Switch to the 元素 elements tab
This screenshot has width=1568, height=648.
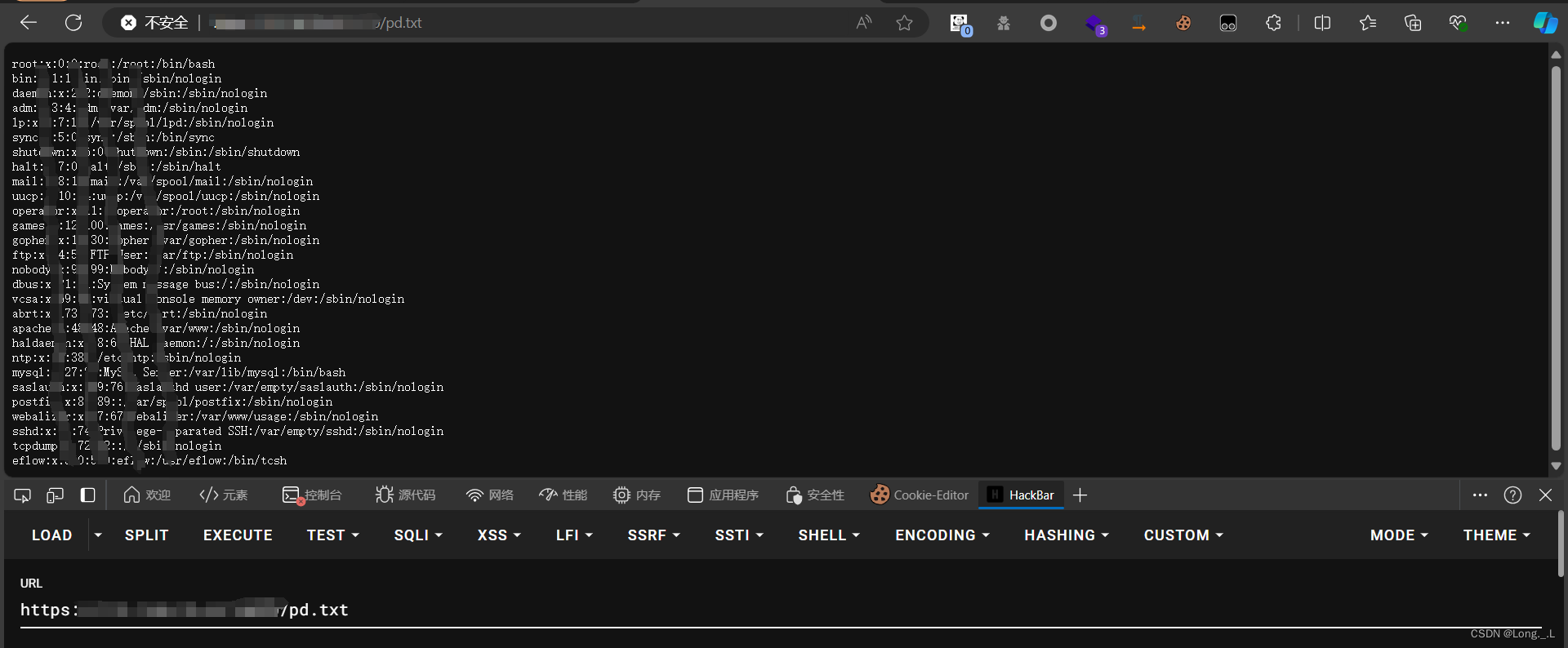[x=224, y=495]
